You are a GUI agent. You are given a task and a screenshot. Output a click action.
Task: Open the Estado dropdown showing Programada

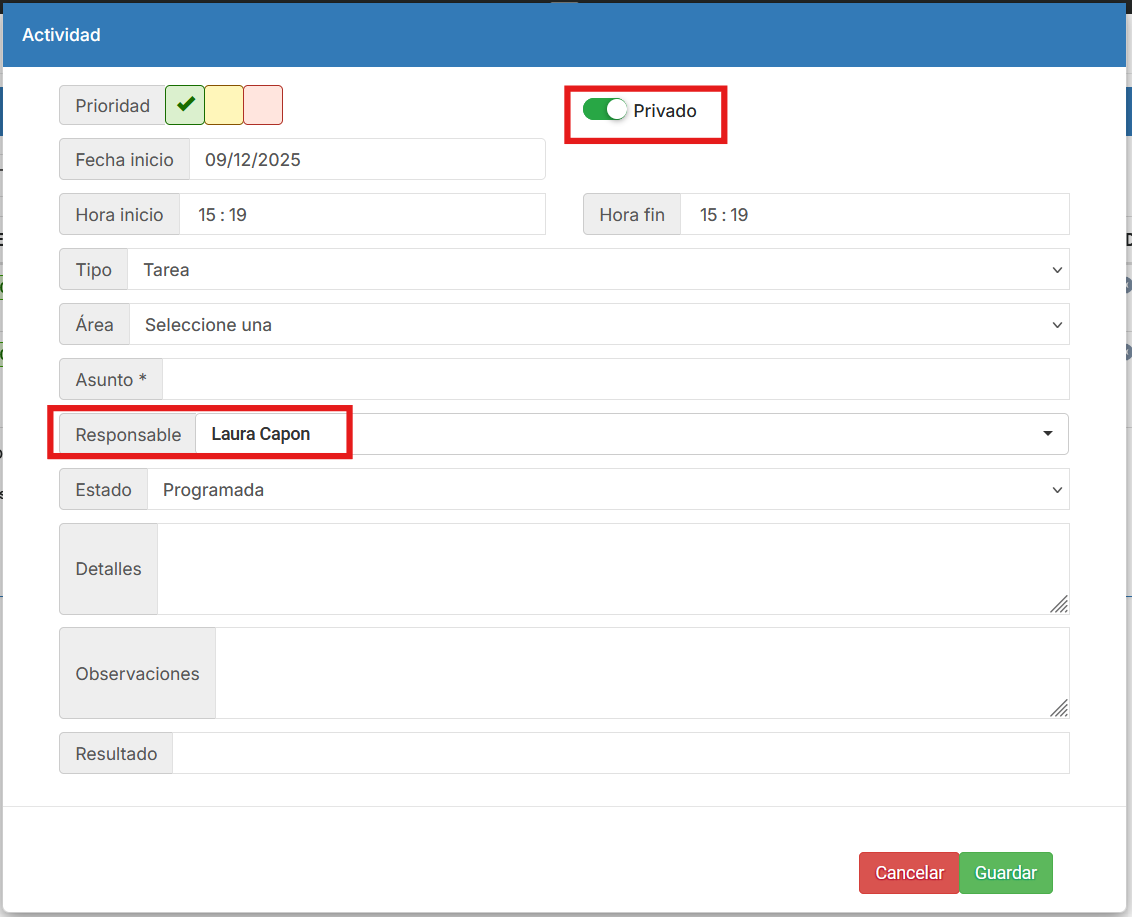point(607,490)
